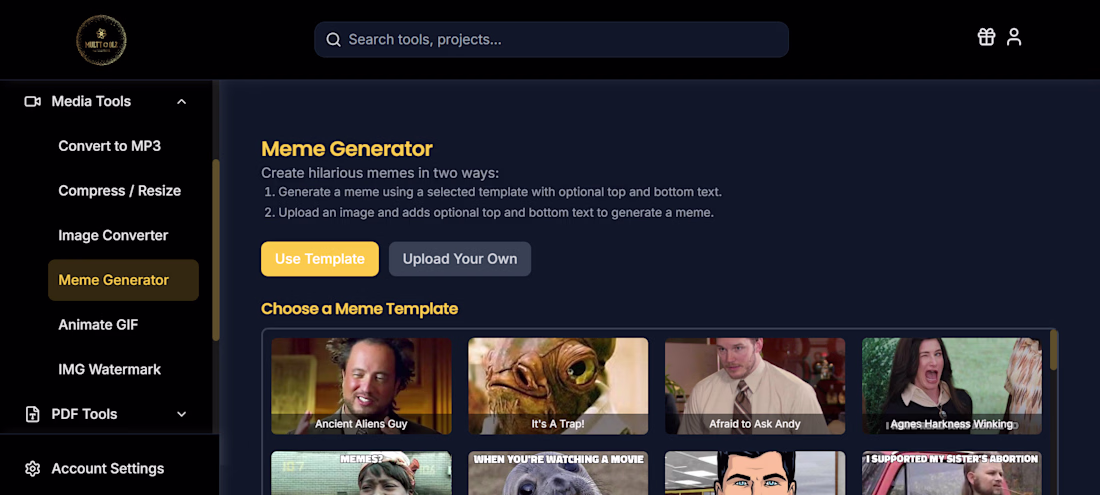The width and height of the screenshot is (1100, 495).
Task: Click the Multi Biz logo
Action: [x=101, y=40]
